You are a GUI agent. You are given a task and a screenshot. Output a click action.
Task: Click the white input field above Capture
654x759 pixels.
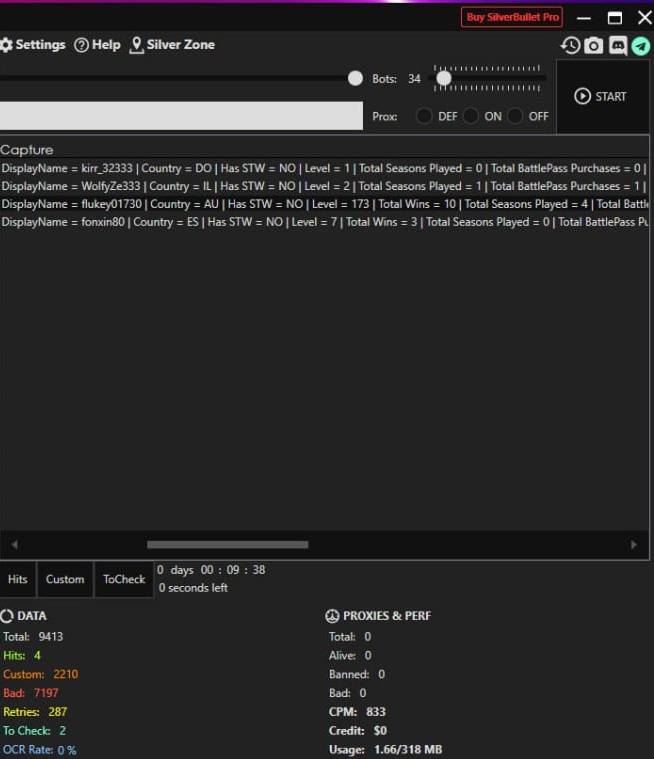coord(181,116)
